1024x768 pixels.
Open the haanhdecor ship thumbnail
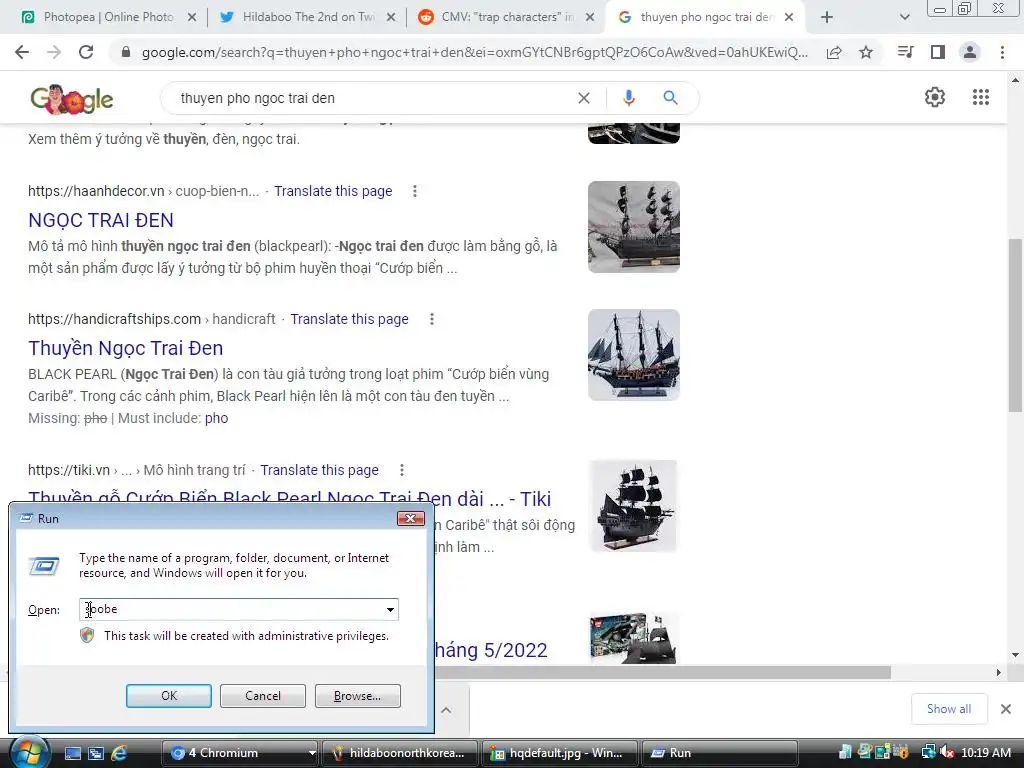click(x=633, y=227)
